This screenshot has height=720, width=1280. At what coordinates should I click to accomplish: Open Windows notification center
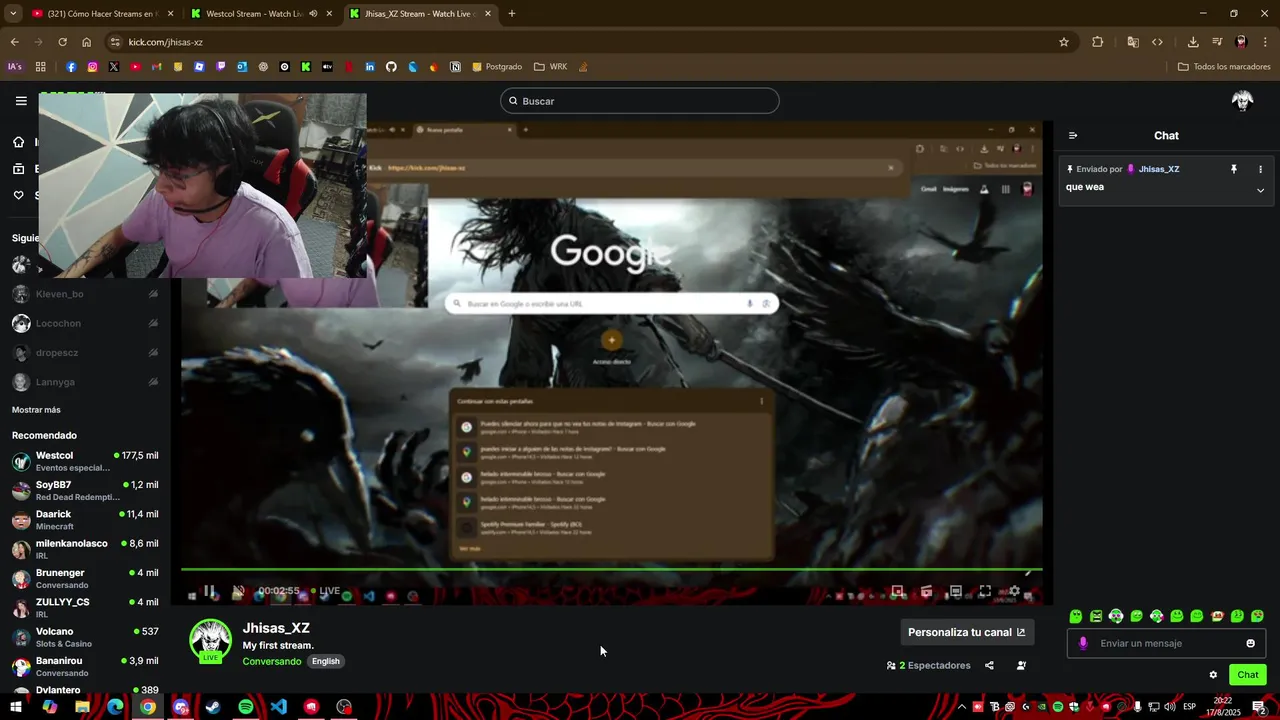click(x=1260, y=707)
